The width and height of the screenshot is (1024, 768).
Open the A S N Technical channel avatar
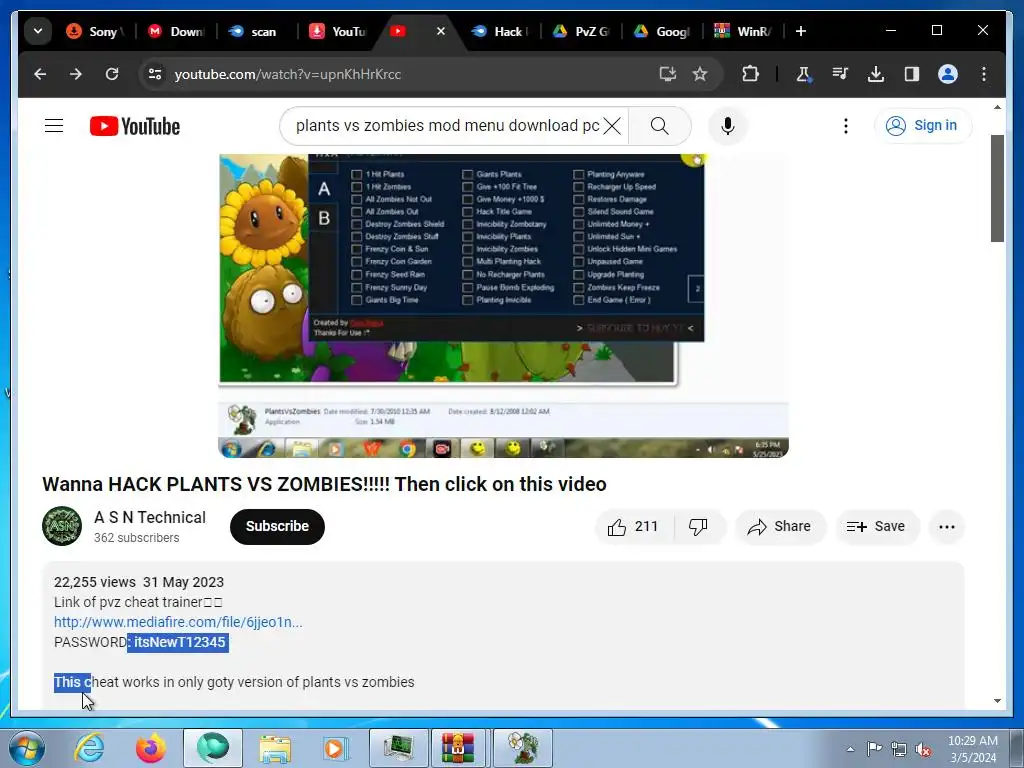coord(62,526)
